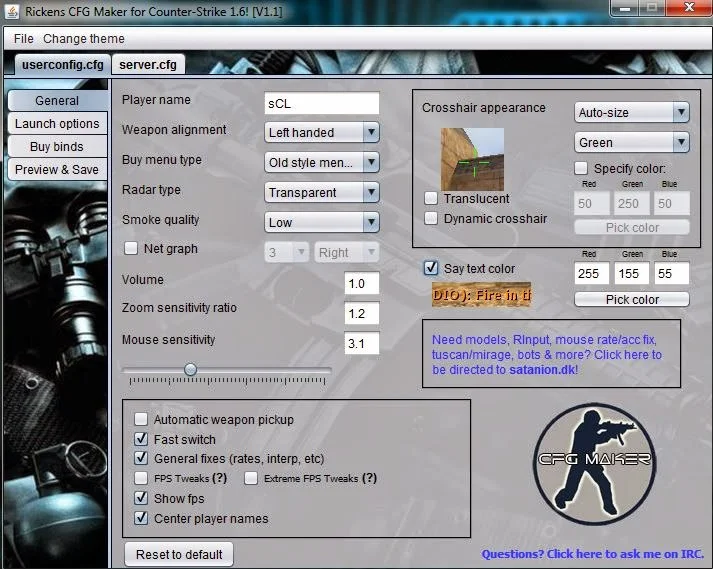This screenshot has height=569, width=713.
Task: Click the say text color preview image
Action: (x=482, y=295)
